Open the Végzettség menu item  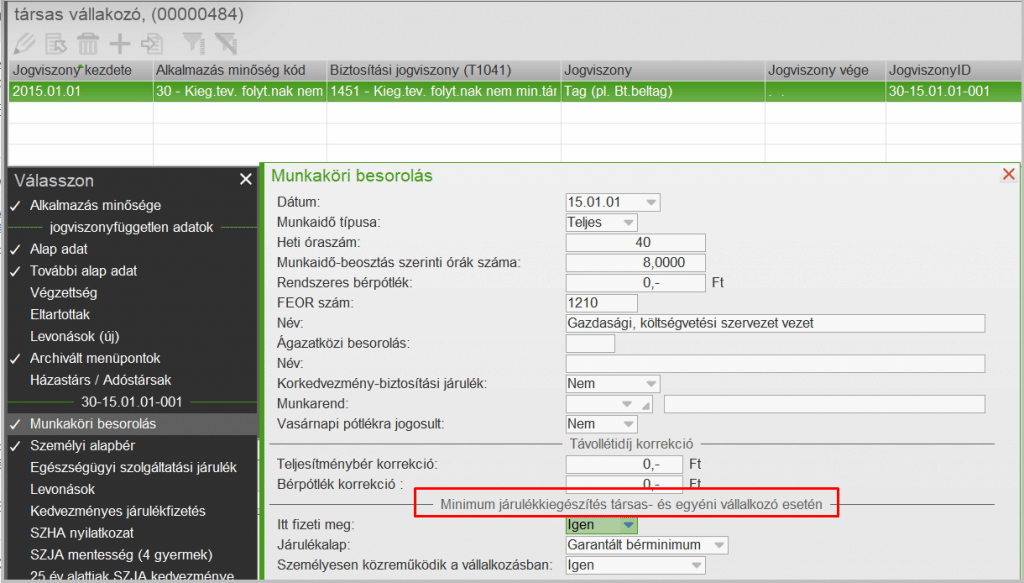coord(63,292)
